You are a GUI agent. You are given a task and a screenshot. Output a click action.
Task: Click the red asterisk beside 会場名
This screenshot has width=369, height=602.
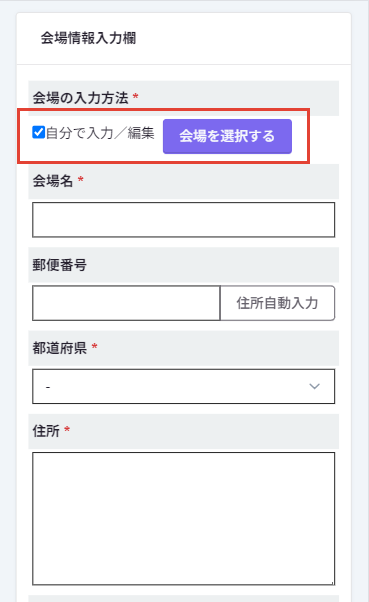tap(81, 179)
